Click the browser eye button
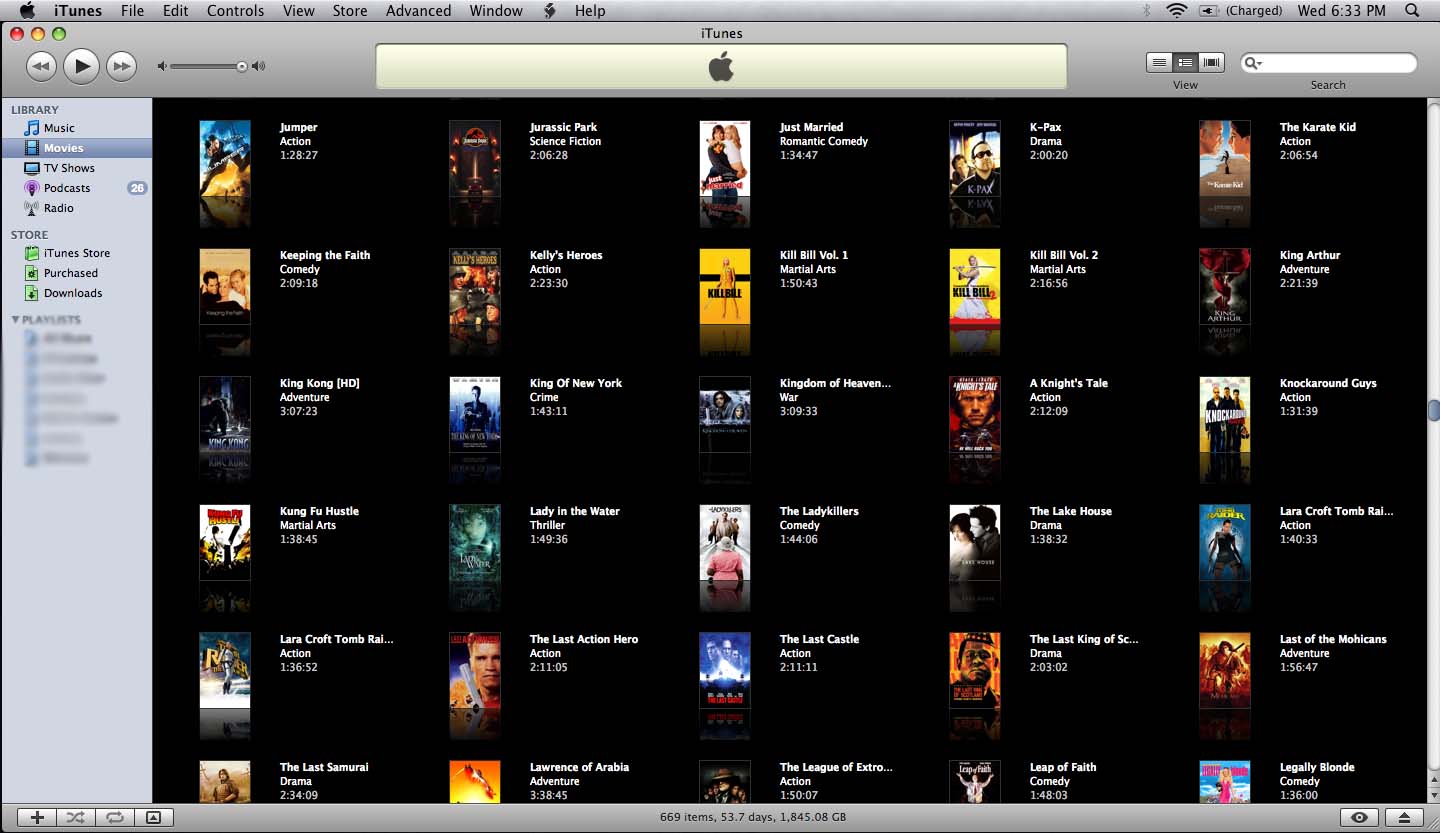1440x833 pixels. tap(1359, 817)
